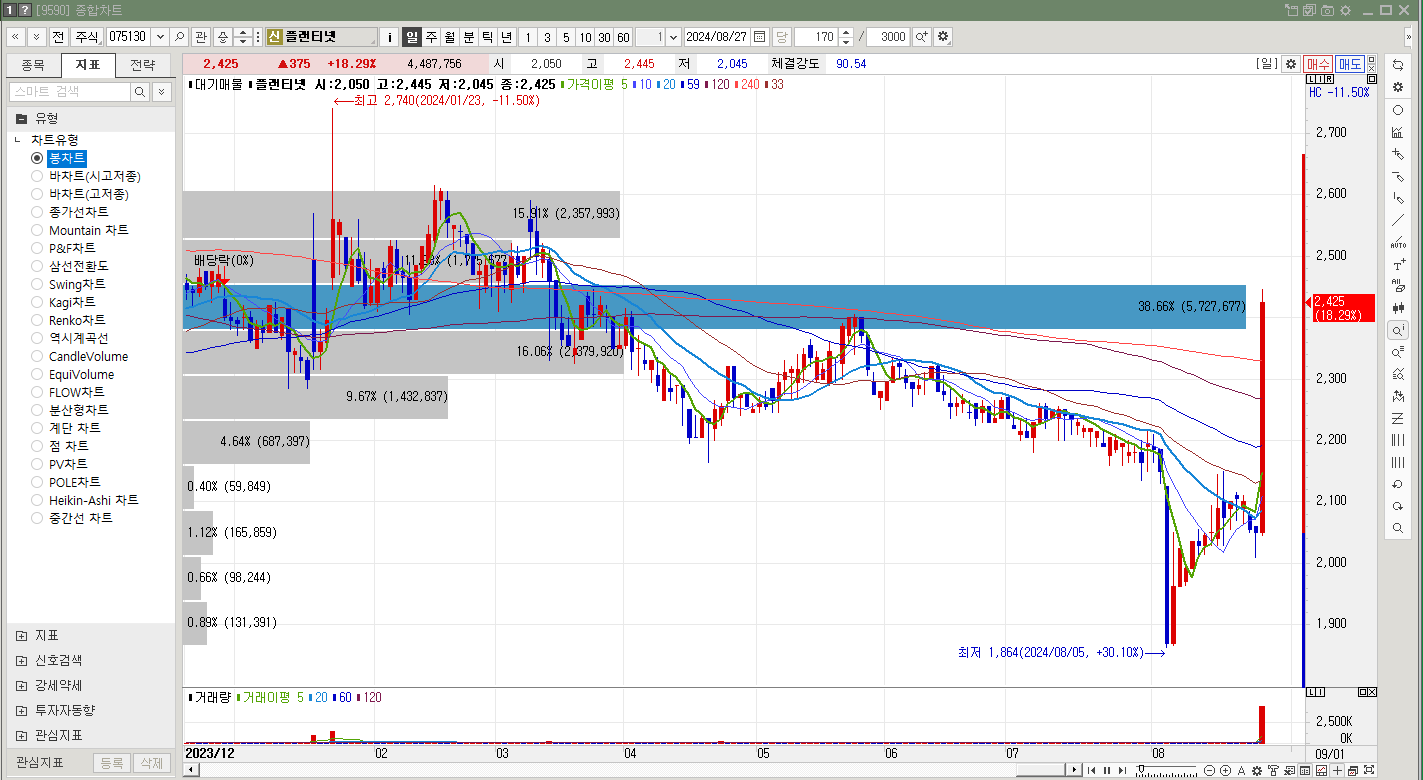Adjust the zoom slider on bottom toolbar

1141,769
